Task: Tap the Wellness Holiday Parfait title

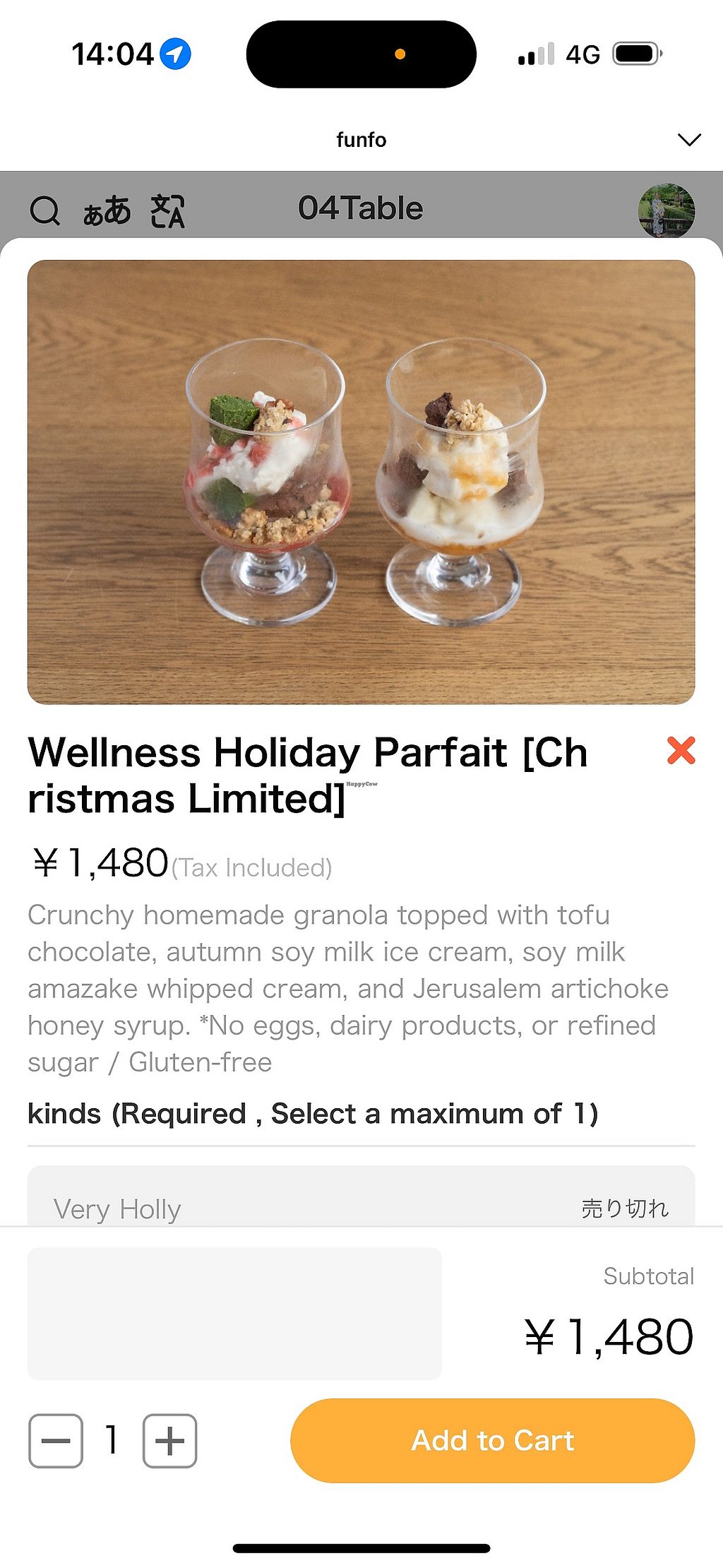Action: 308,775
